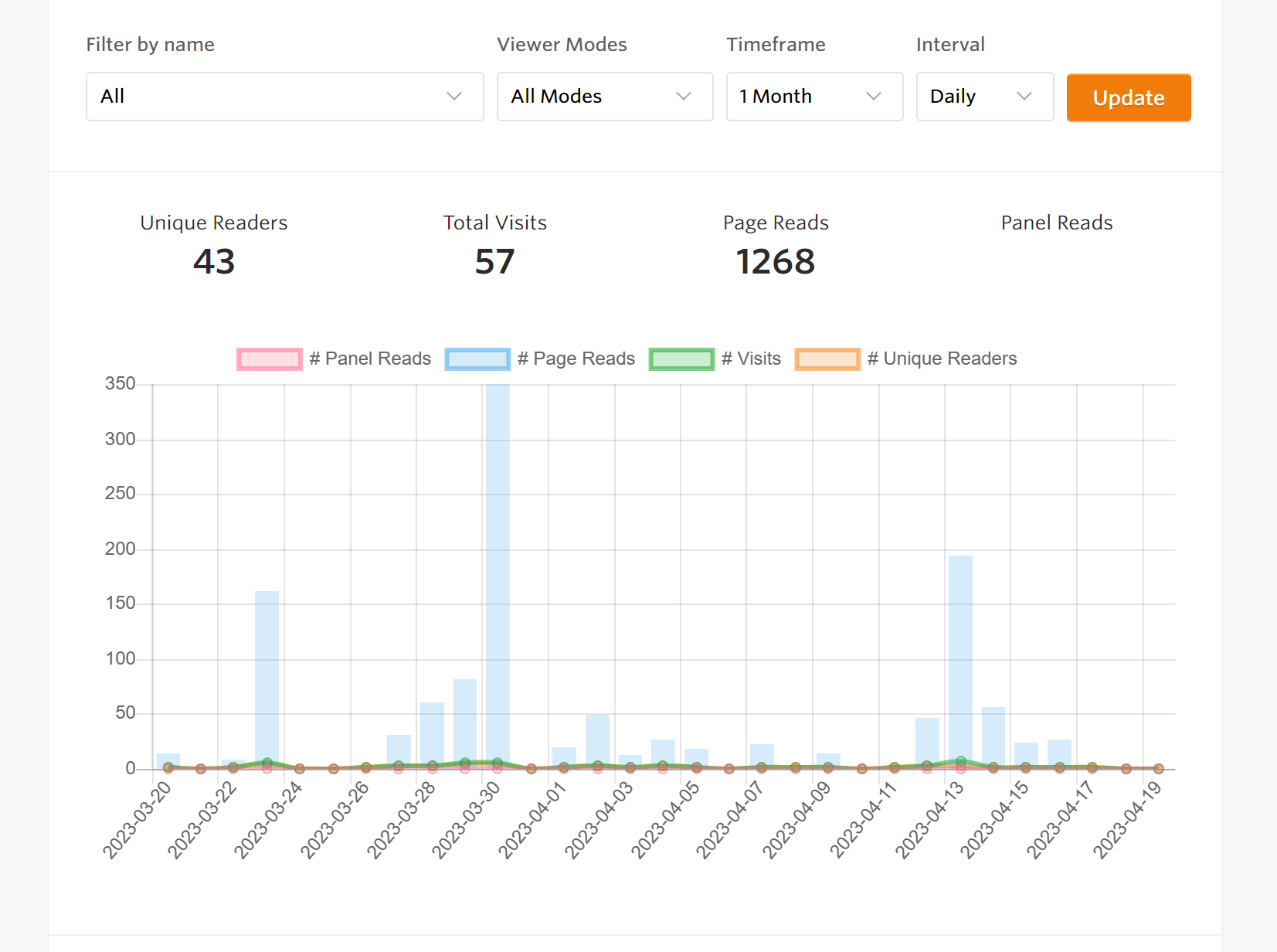1277x952 pixels.
Task: Open the Timeframe 1 Month dropdown
Action: click(x=814, y=97)
